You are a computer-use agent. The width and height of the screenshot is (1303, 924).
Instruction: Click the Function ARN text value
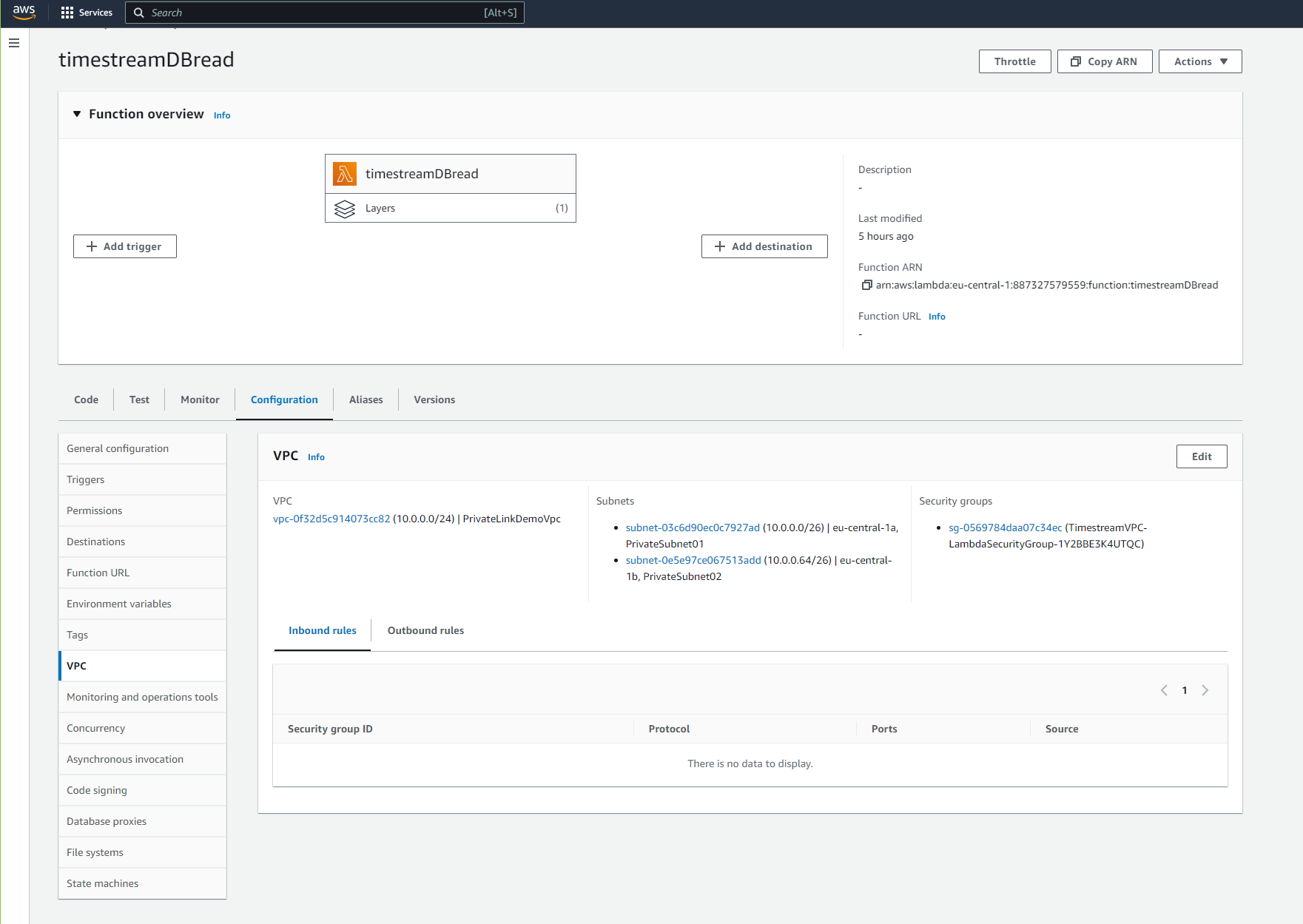click(x=1047, y=285)
